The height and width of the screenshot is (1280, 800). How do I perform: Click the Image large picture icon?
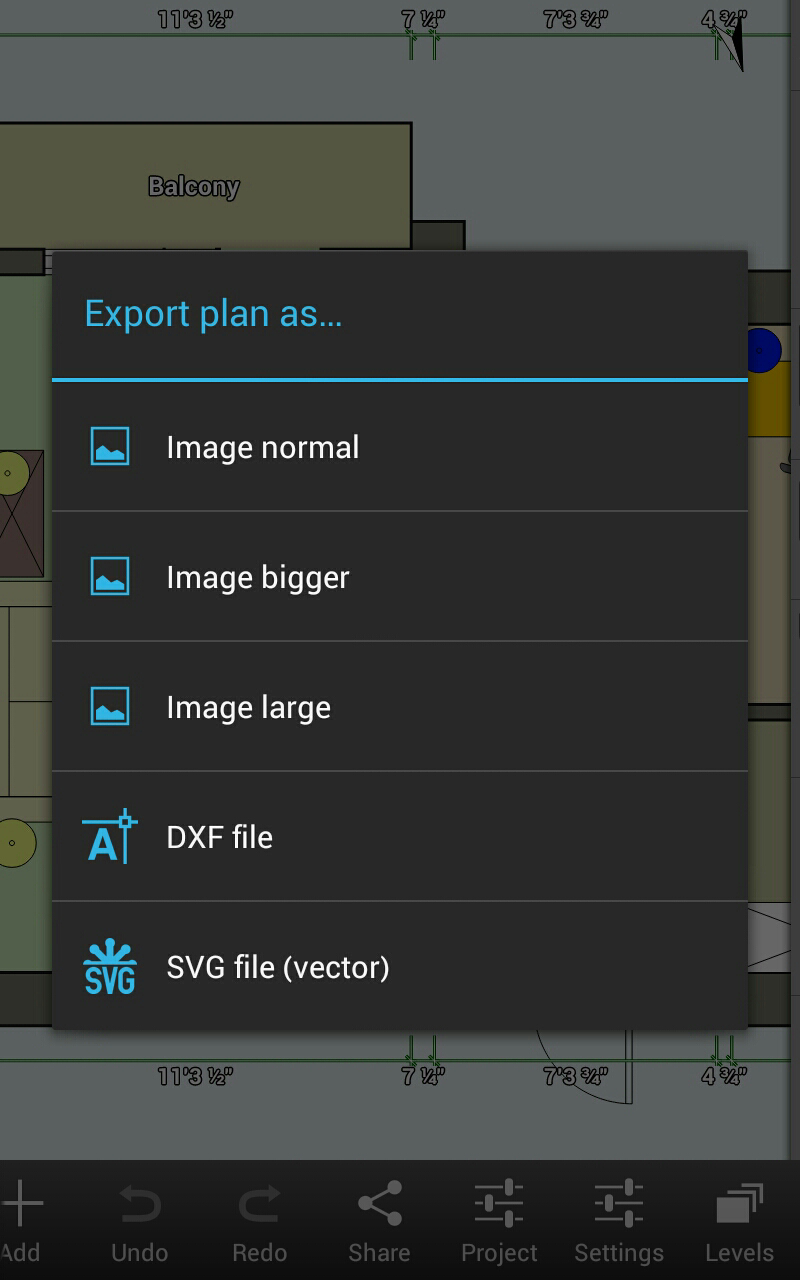tap(108, 707)
